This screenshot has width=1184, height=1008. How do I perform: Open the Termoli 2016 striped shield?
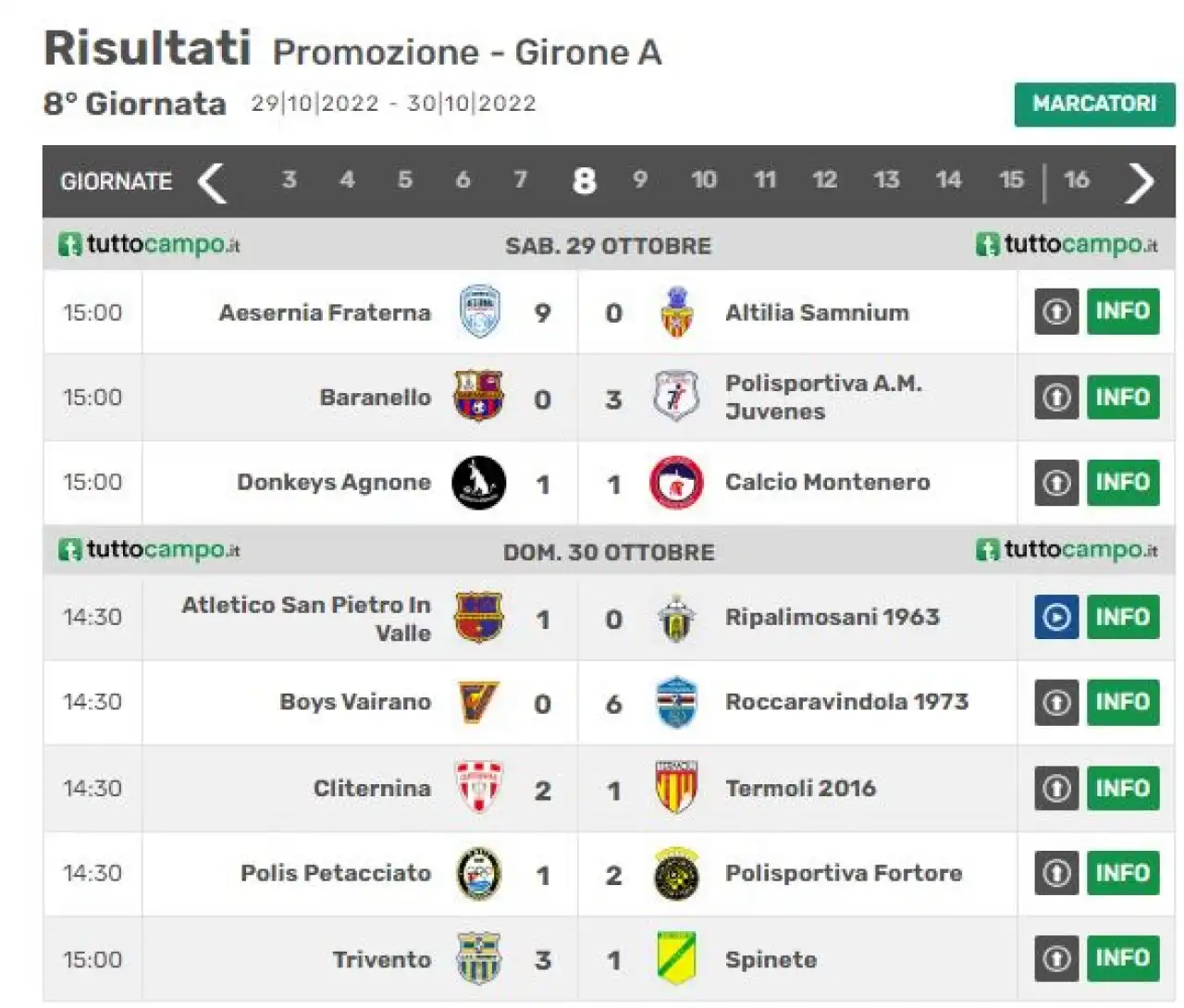(x=676, y=788)
